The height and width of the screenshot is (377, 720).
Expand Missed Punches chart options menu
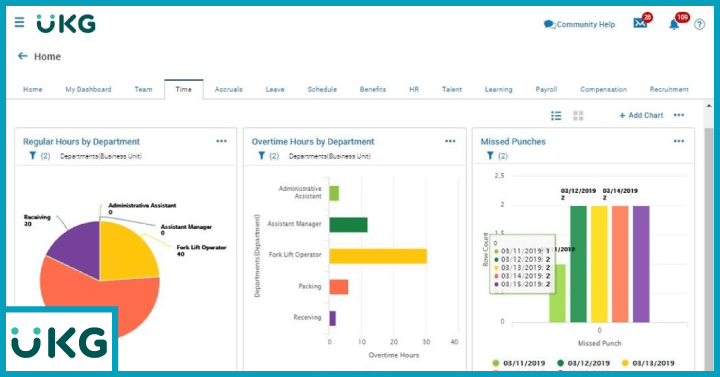click(679, 141)
